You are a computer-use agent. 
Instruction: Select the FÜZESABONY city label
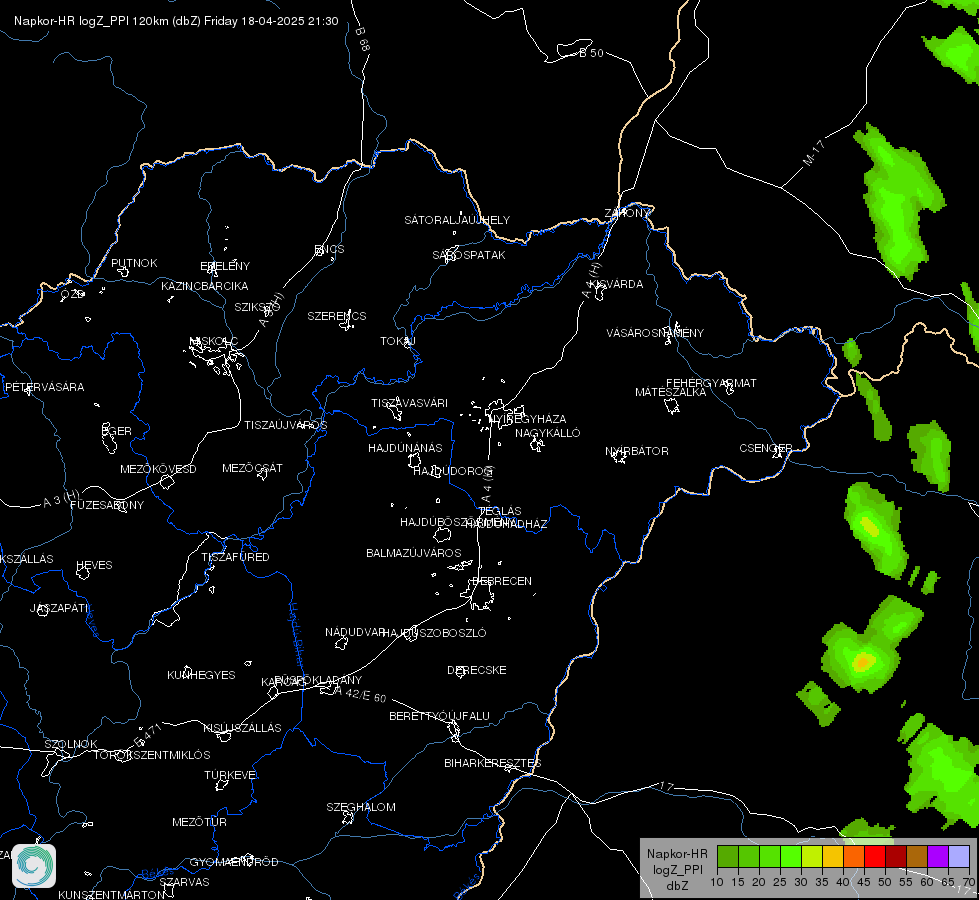tap(107, 505)
